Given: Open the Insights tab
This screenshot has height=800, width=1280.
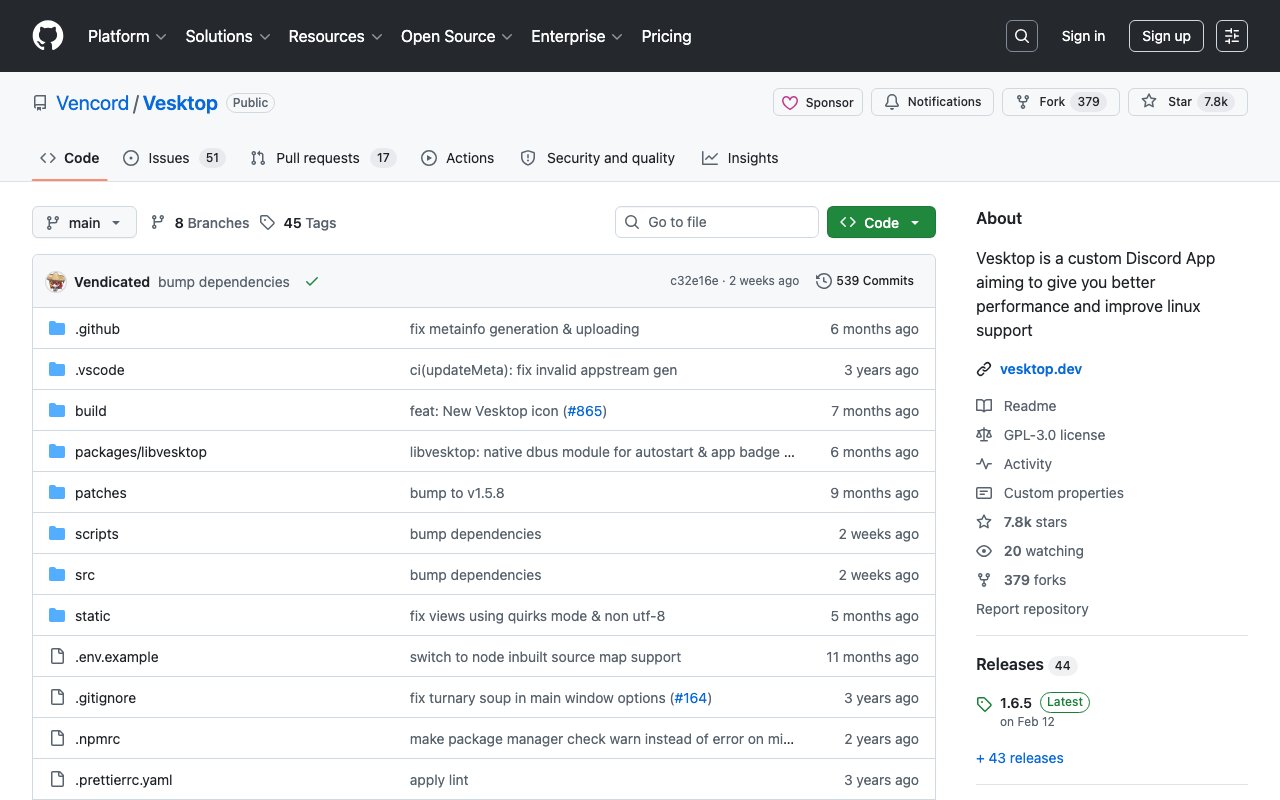Looking at the screenshot, I should coord(740,158).
